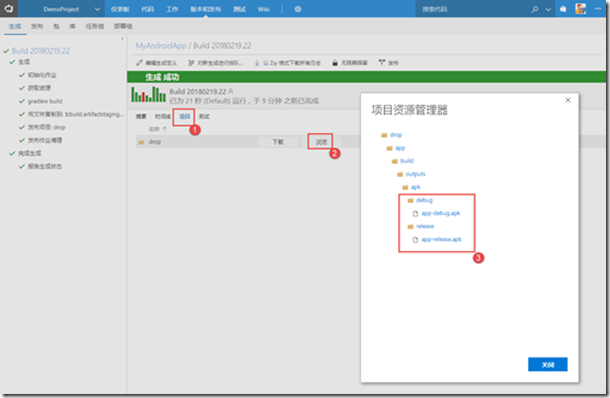This screenshot has width=610, height=398.
Task: Click the app-release.apk file name
Action: click(x=441, y=240)
